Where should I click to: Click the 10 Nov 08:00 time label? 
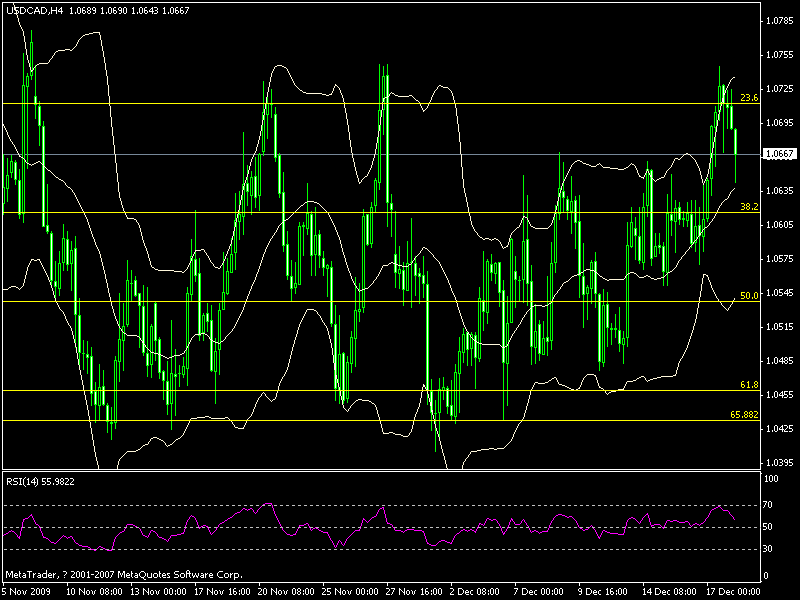pos(94,591)
